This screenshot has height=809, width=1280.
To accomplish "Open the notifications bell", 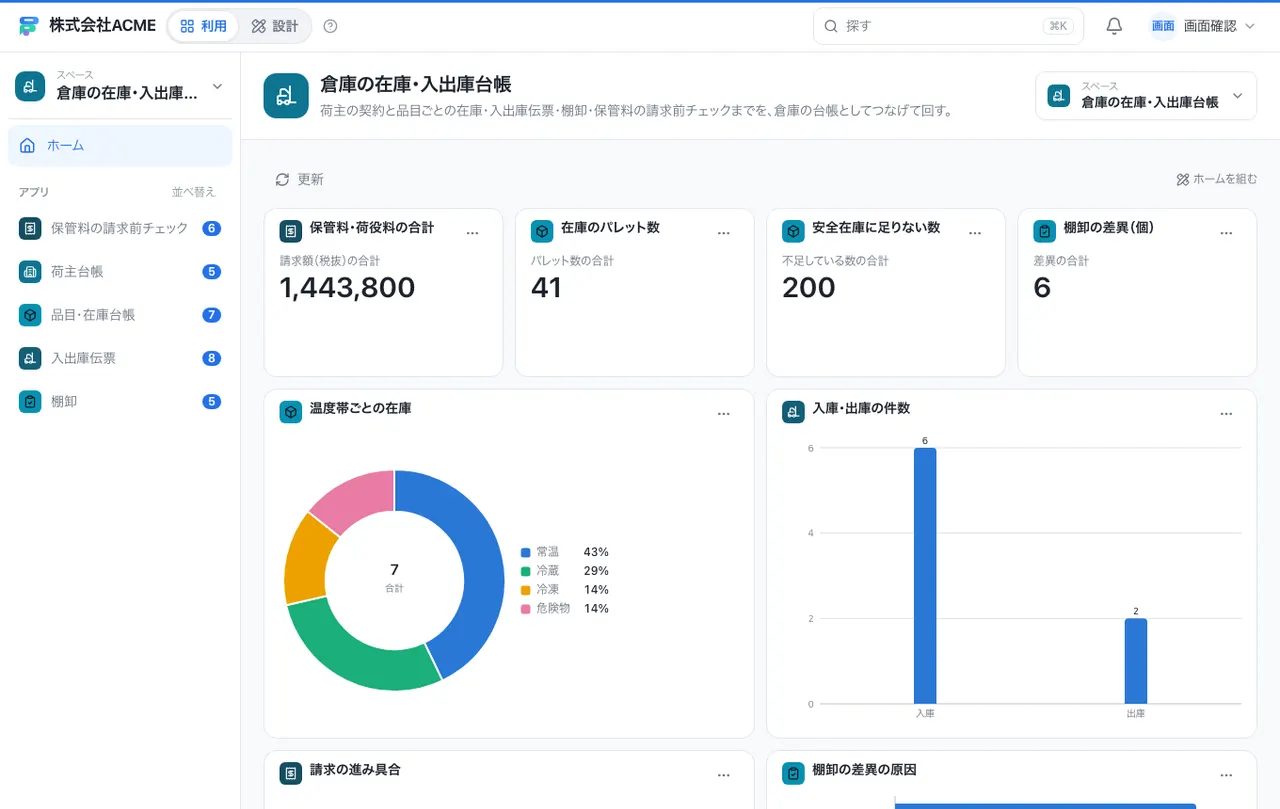I will coord(1114,26).
